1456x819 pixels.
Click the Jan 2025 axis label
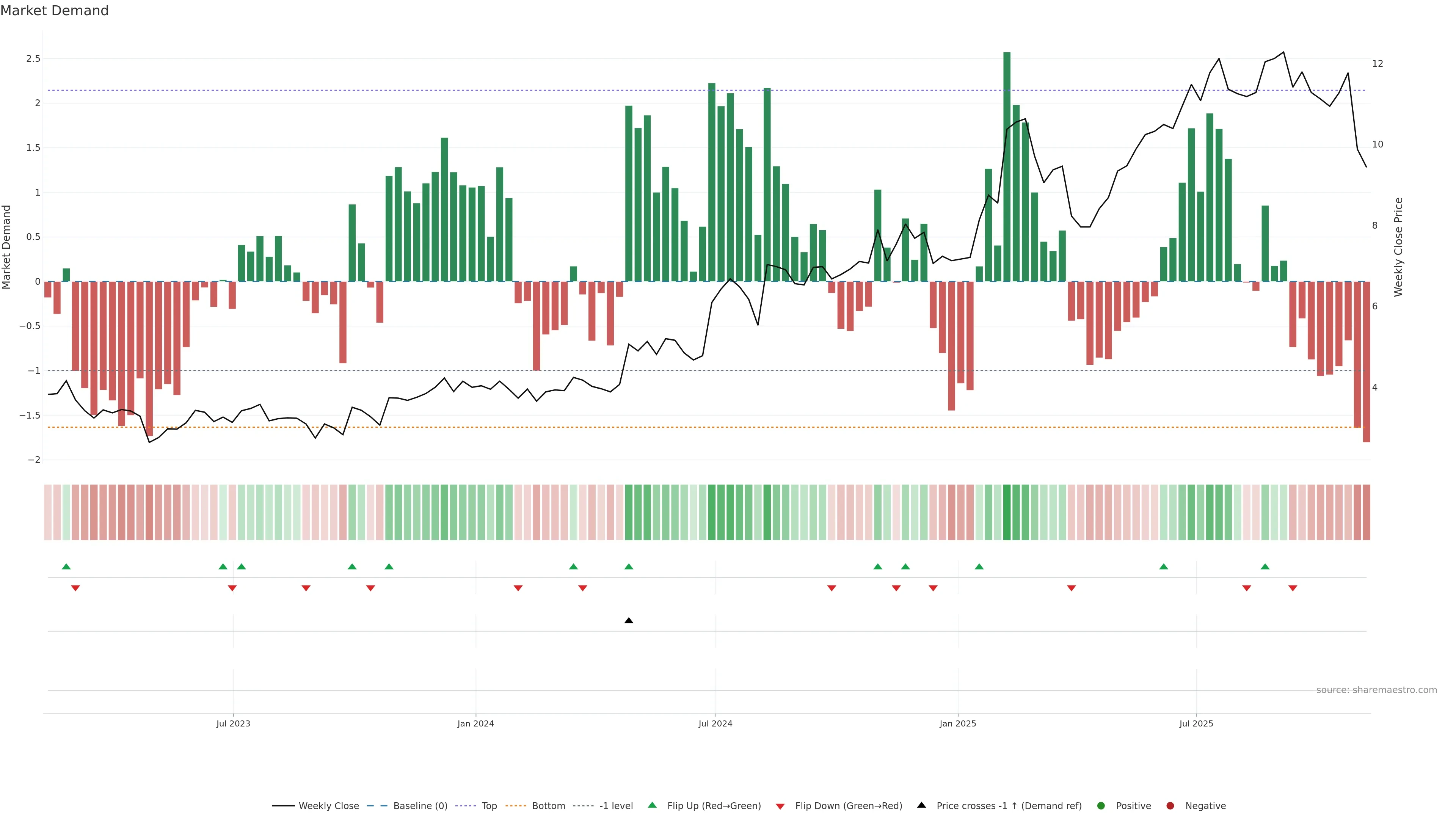[957, 724]
